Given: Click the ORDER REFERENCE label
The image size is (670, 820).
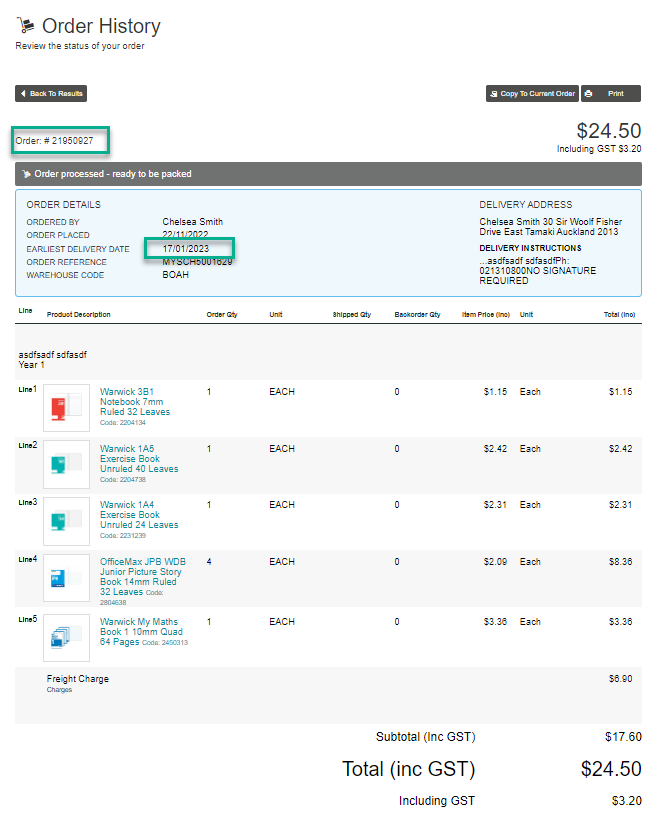Looking at the screenshot, I should (x=66, y=262).
